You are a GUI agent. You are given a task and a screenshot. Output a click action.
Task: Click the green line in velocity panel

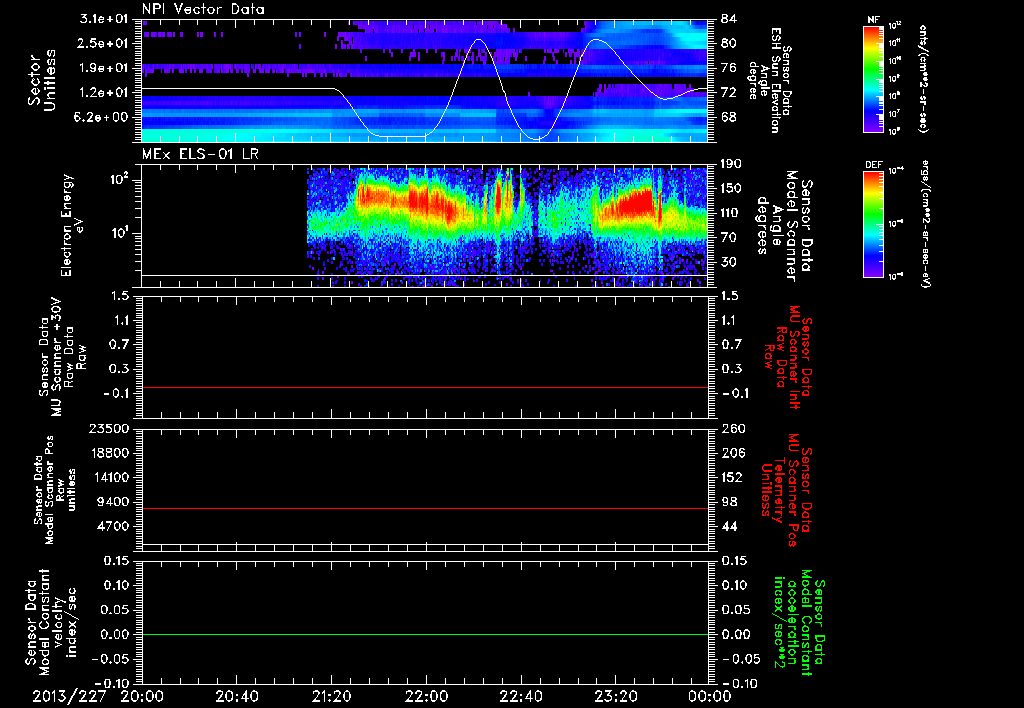pyautogui.click(x=425, y=634)
